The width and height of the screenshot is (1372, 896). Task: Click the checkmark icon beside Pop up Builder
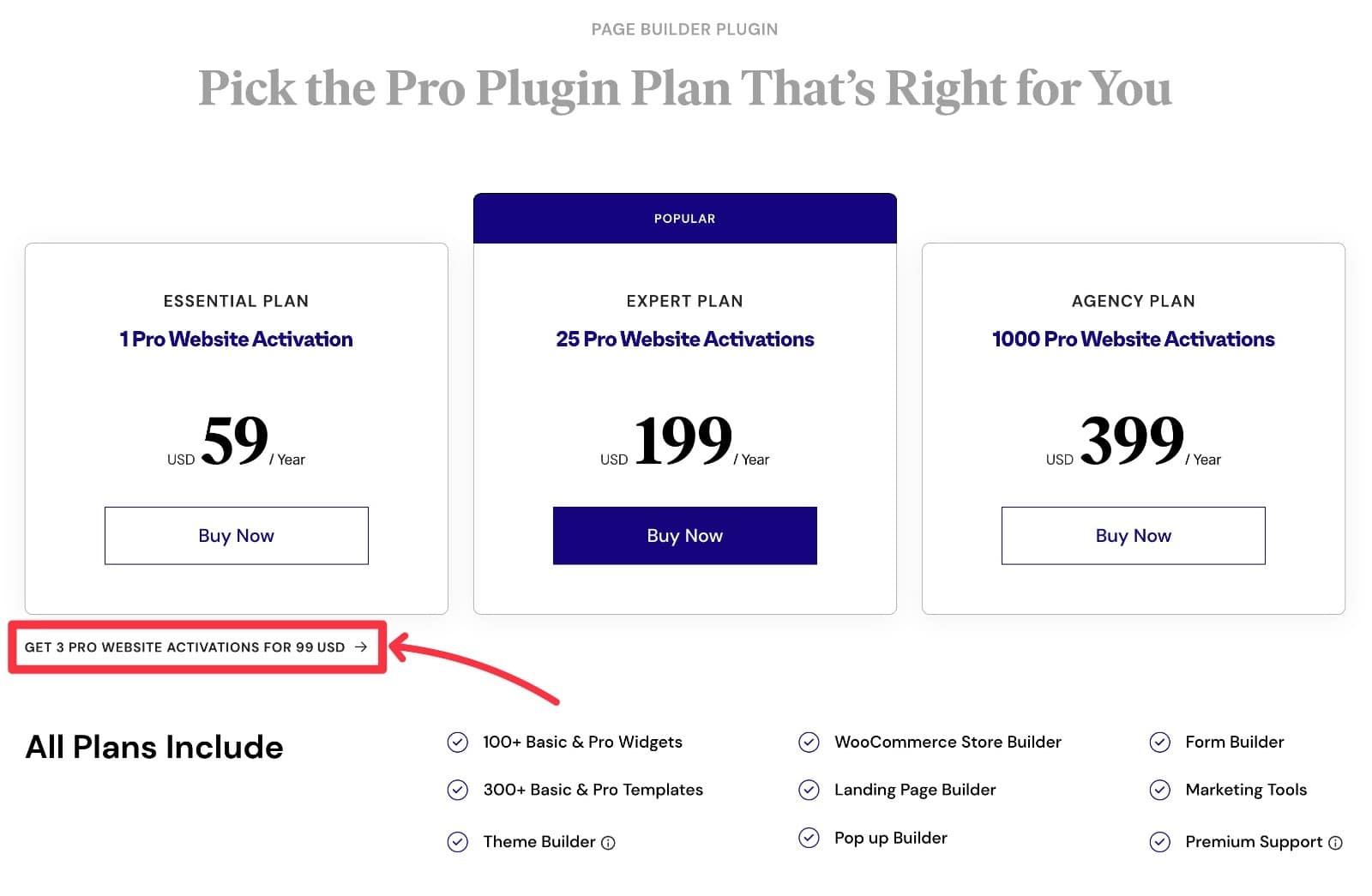pyautogui.click(x=809, y=838)
